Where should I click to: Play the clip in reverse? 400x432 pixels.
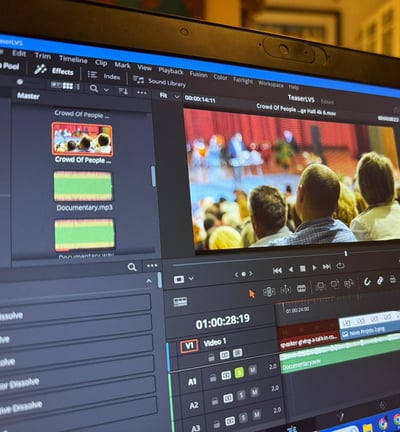(x=291, y=269)
